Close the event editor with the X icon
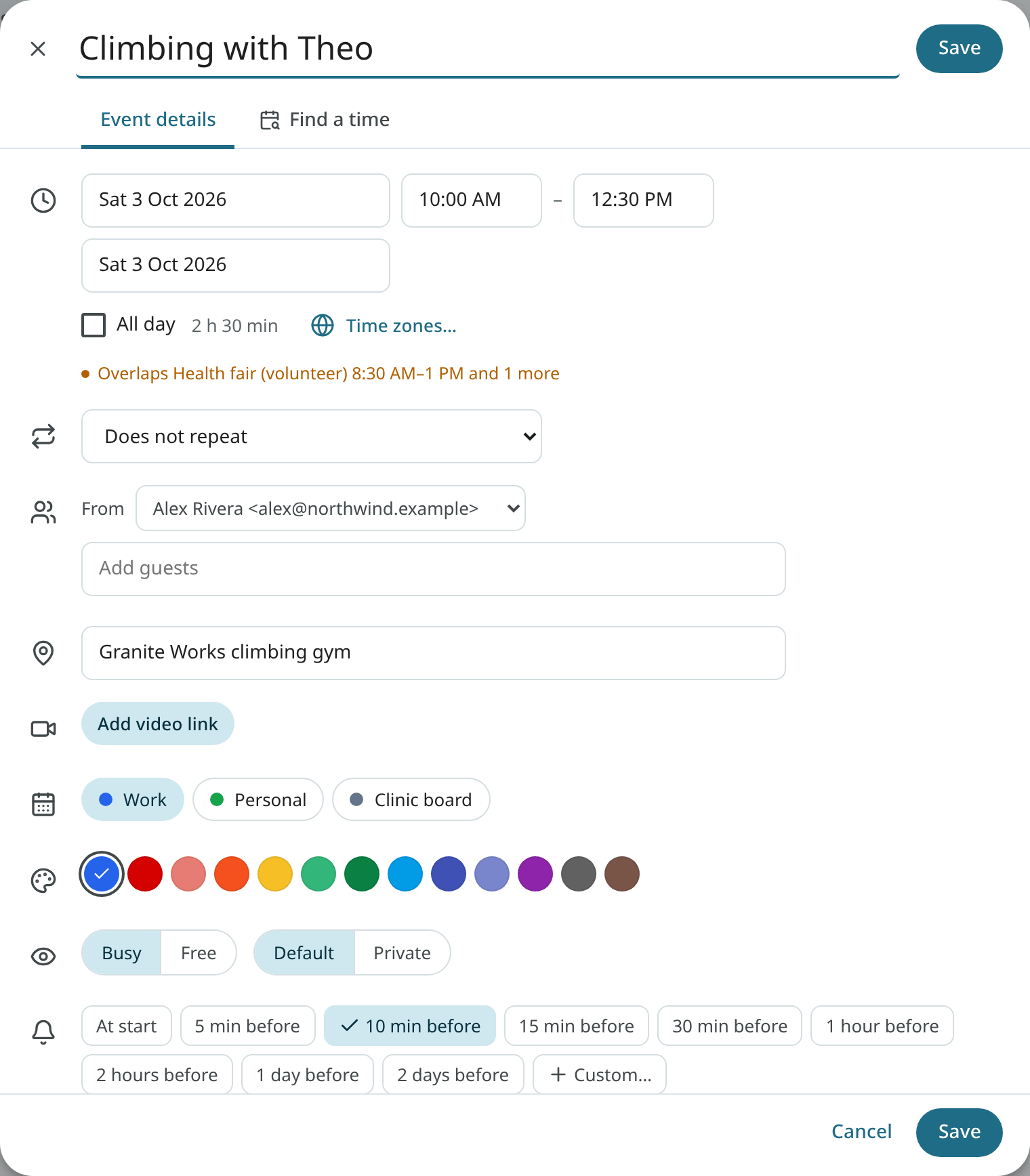Viewport: 1030px width, 1176px height. point(38,49)
